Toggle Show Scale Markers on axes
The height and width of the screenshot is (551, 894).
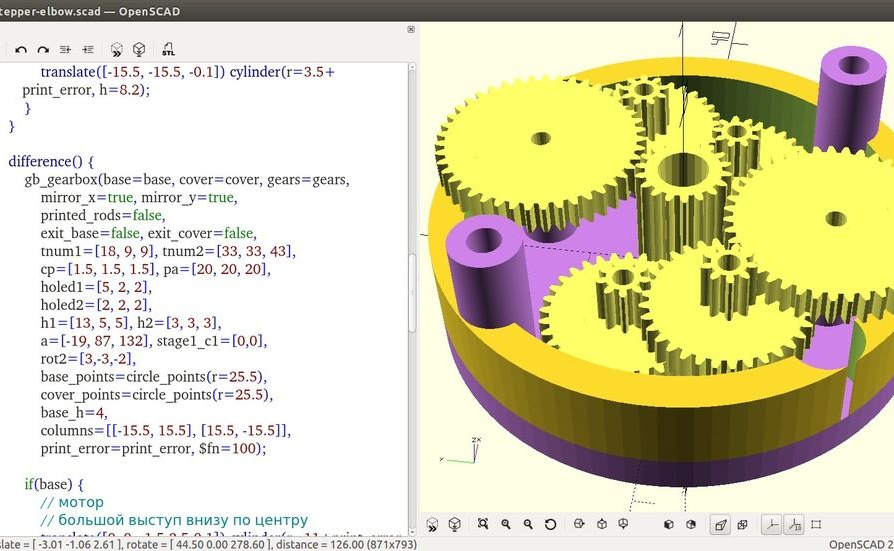pos(794,524)
